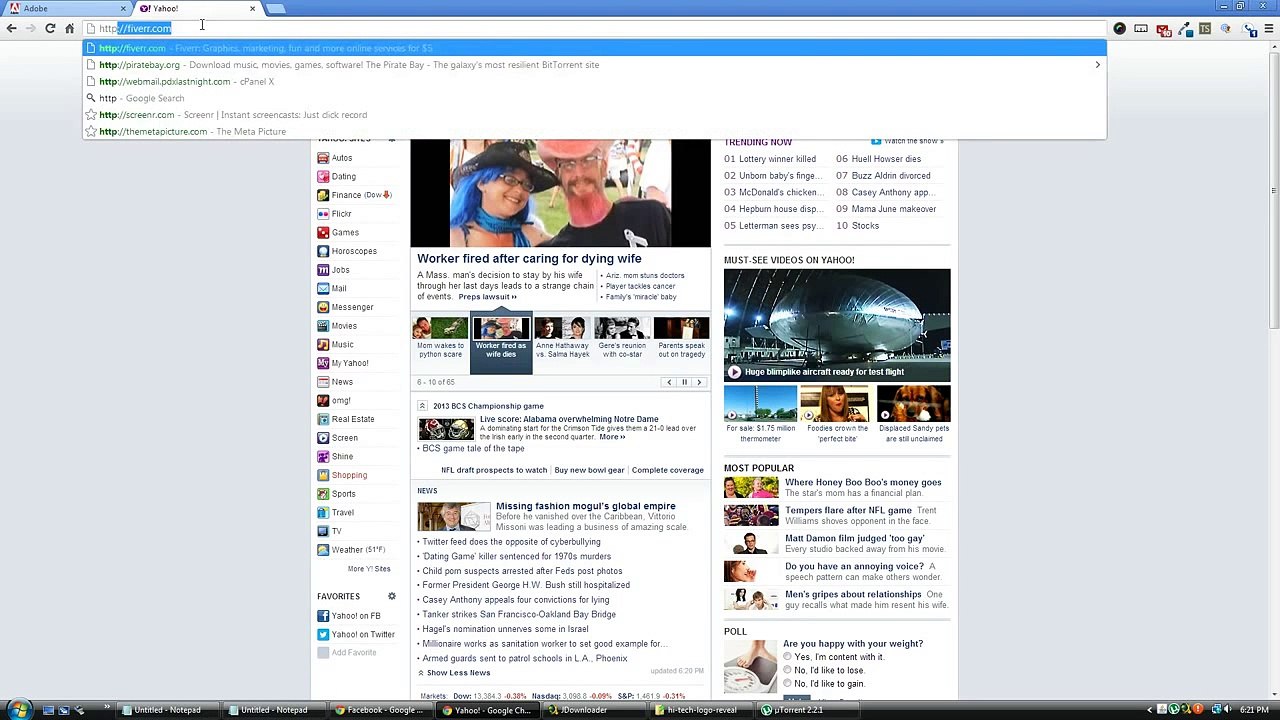The width and height of the screenshot is (1280, 720).
Task: Click Add Favorite link
Action: 354,653
